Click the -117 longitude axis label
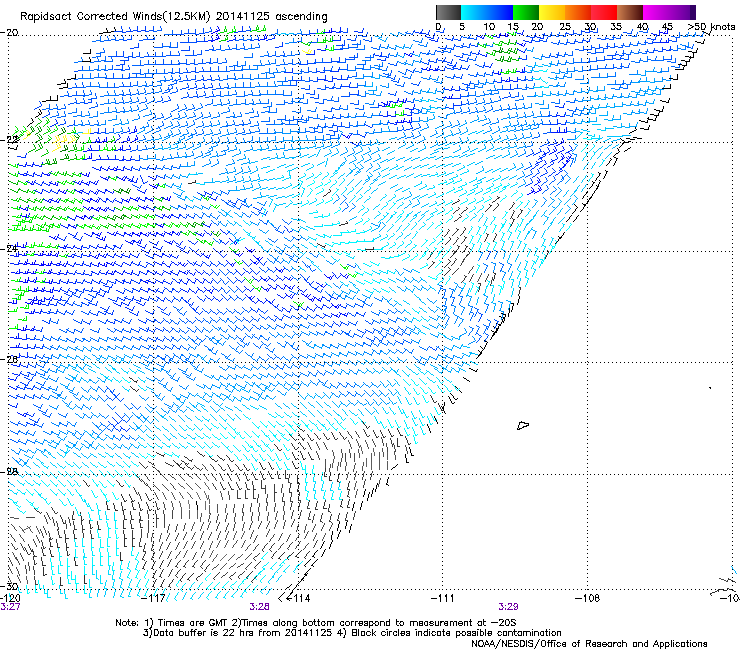The height and width of the screenshot is (650, 740). click(154, 598)
